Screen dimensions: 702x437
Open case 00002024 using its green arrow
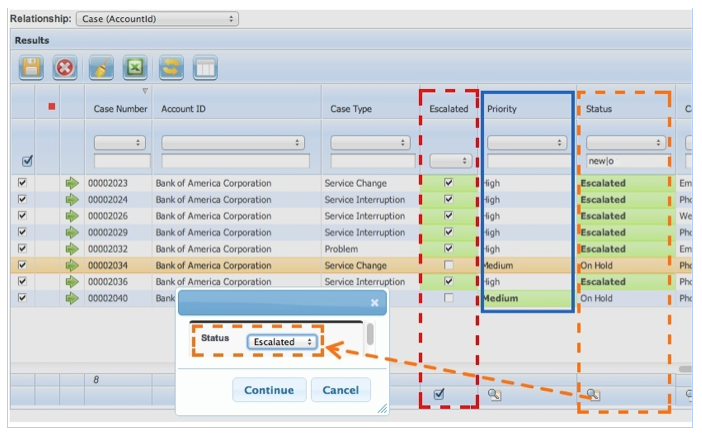click(72, 200)
